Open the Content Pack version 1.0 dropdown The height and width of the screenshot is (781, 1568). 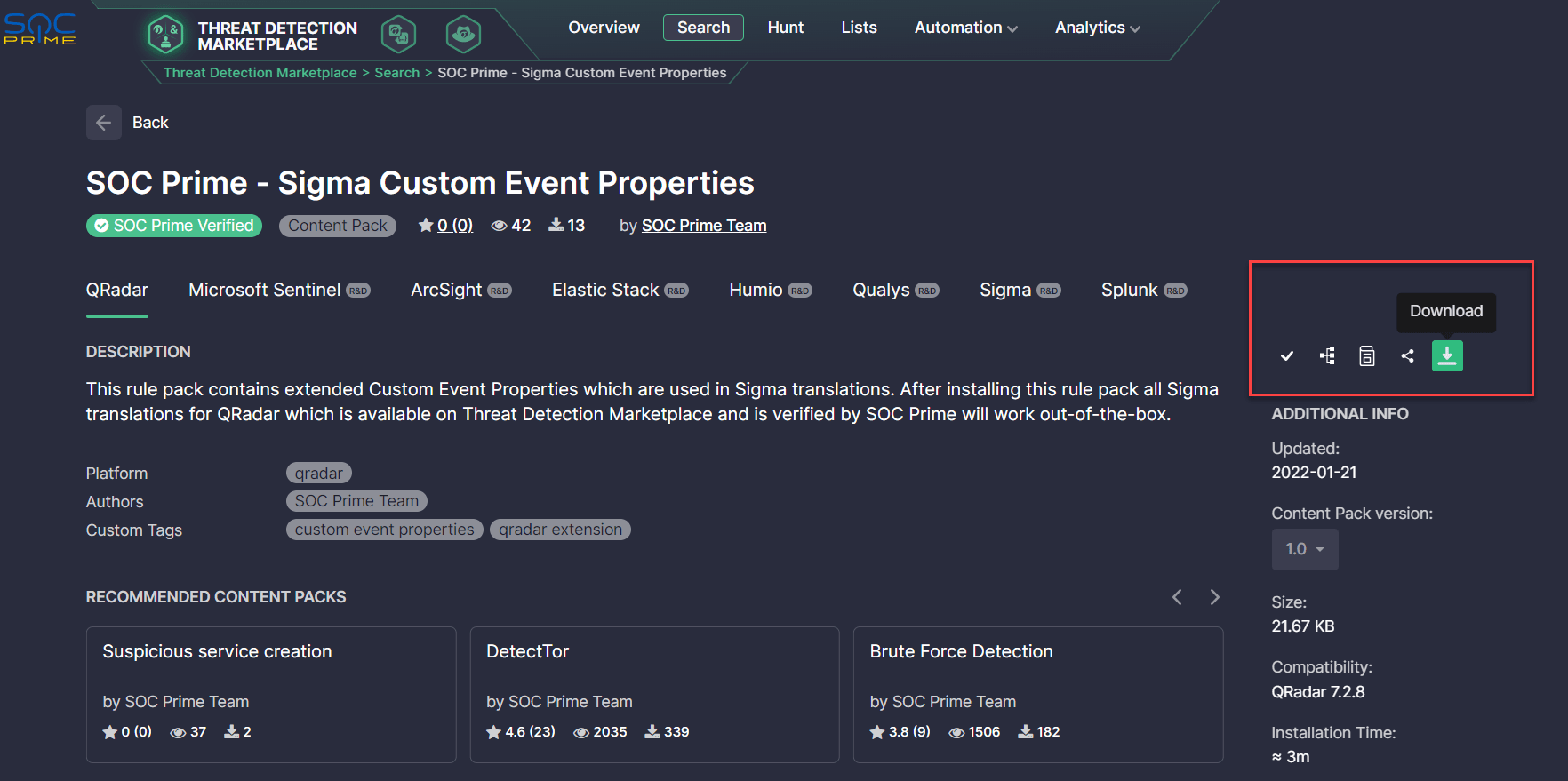1304,549
